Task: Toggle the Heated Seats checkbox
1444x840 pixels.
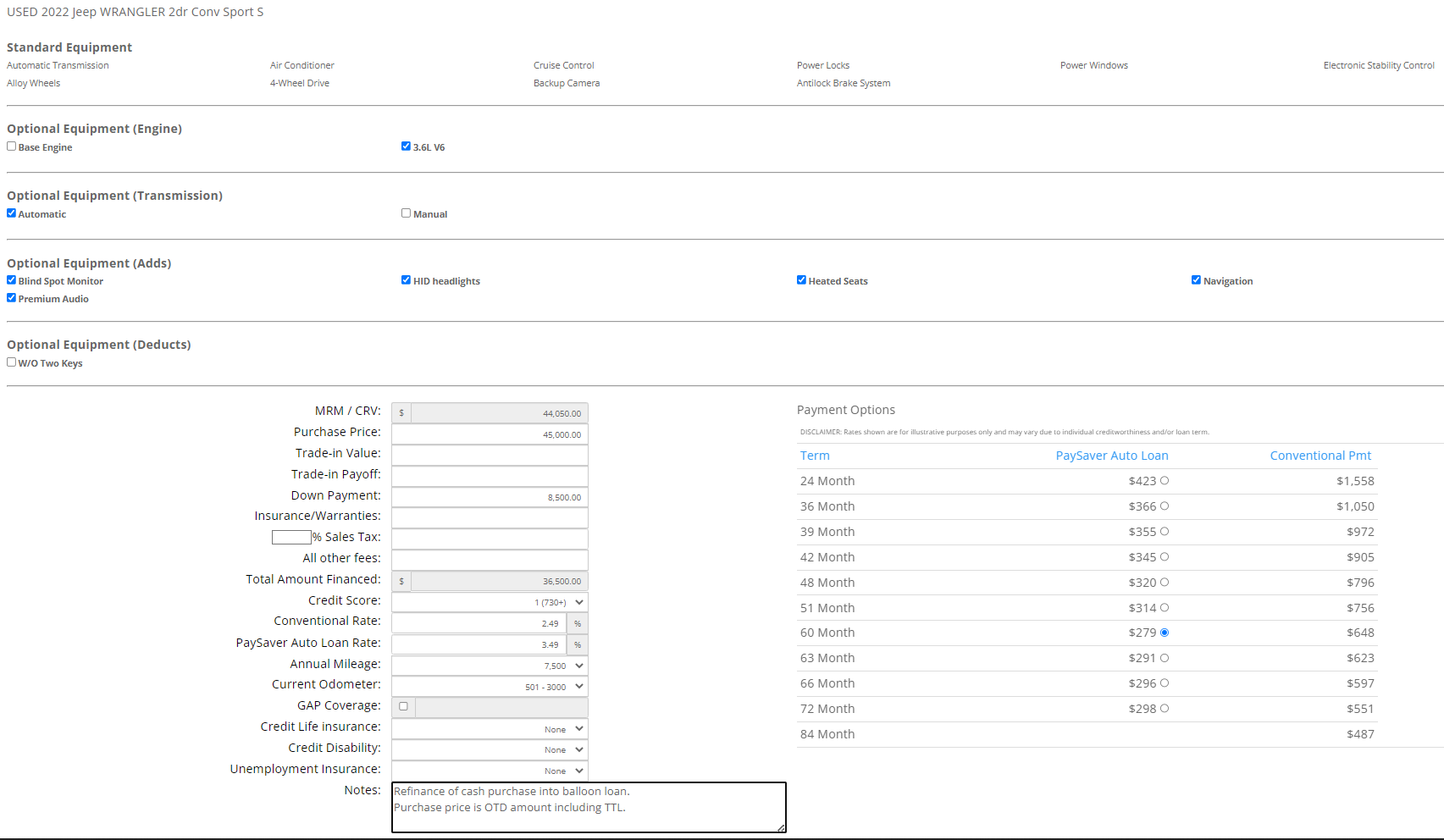Action: (x=801, y=280)
